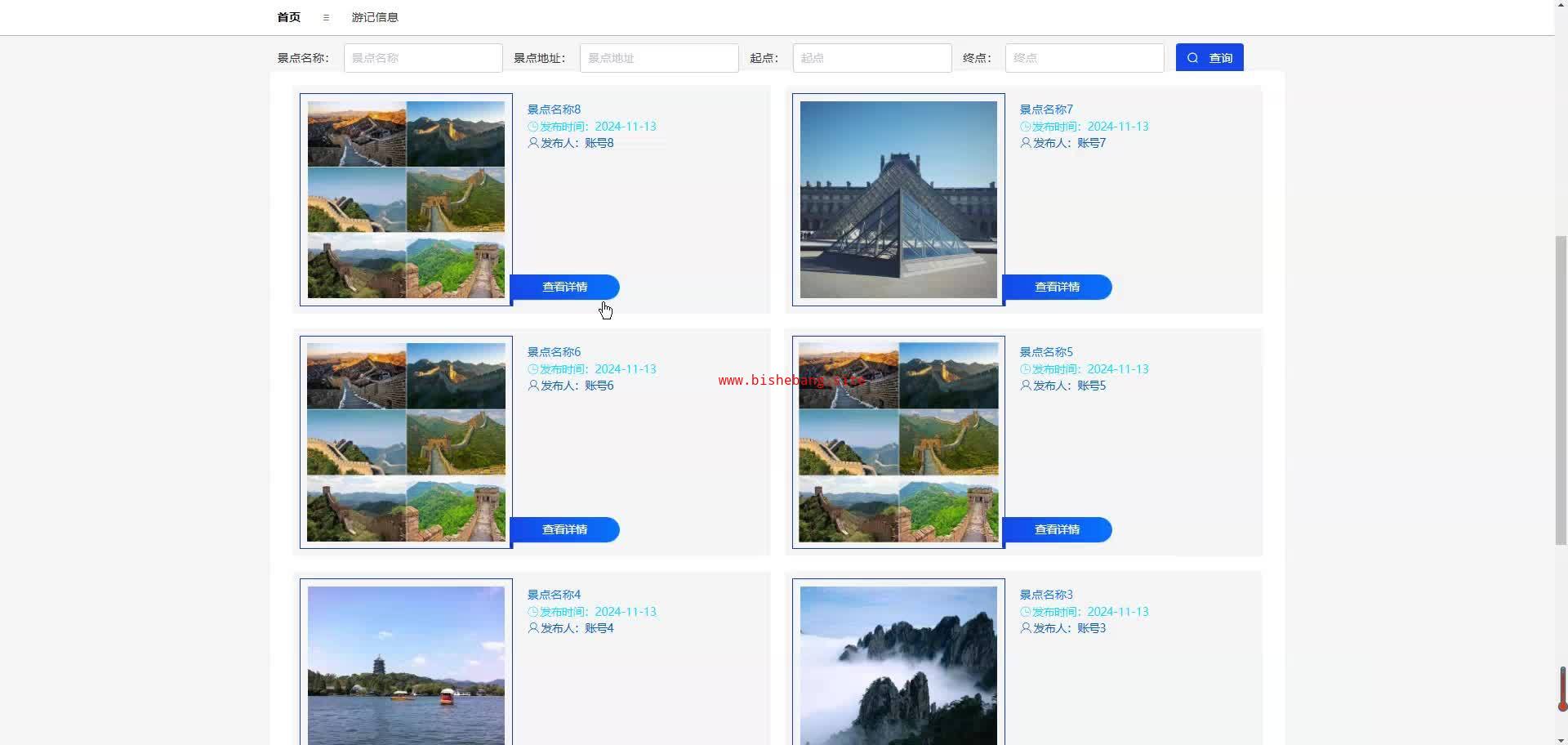Click the user icon beside 账号7

coord(1026,143)
